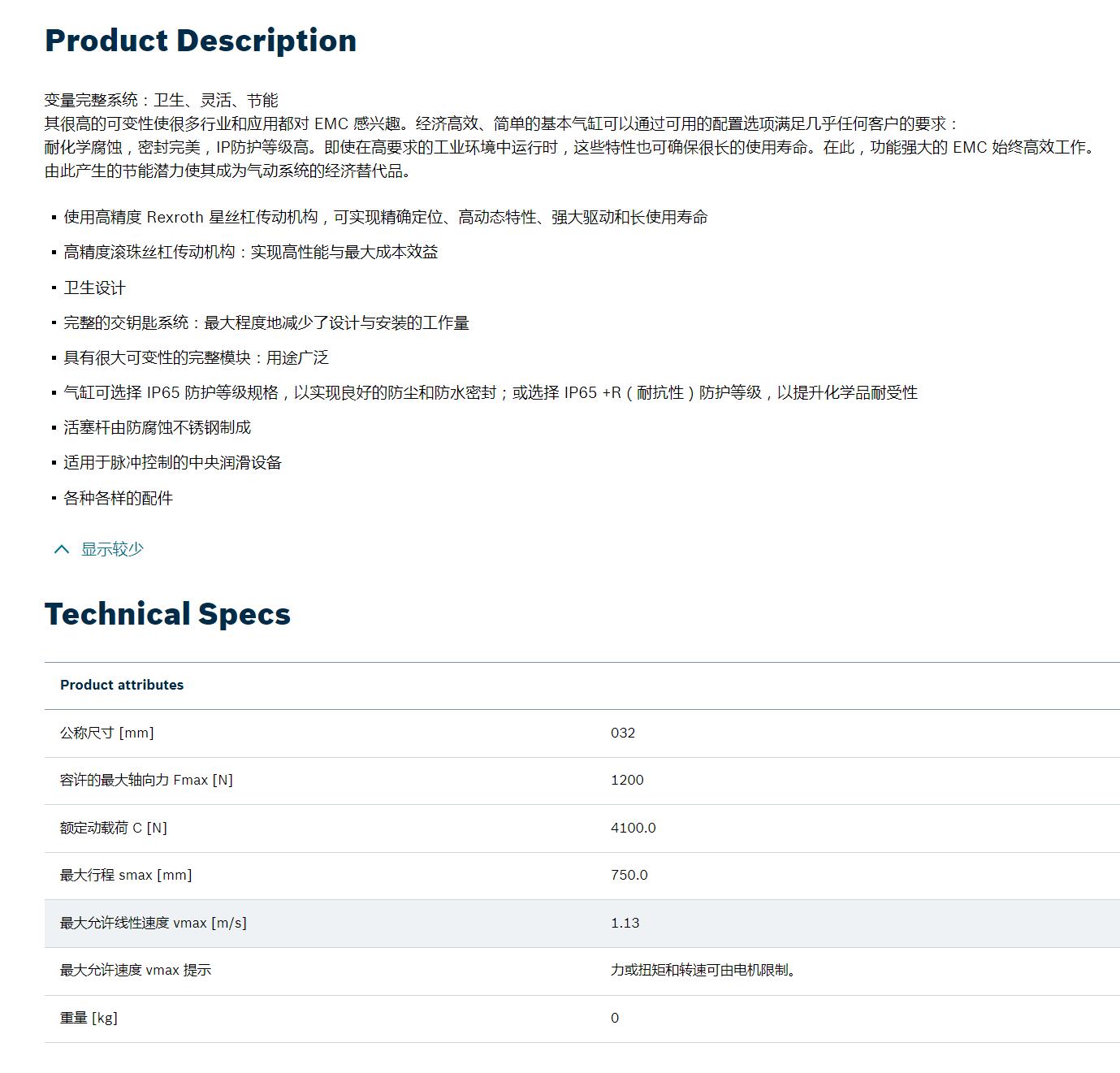The width and height of the screenshot is (1120, 1073).
Task: Click the bullet 具有很大可变性的完整模块：用途广泛
Action: tap(197, 357)
